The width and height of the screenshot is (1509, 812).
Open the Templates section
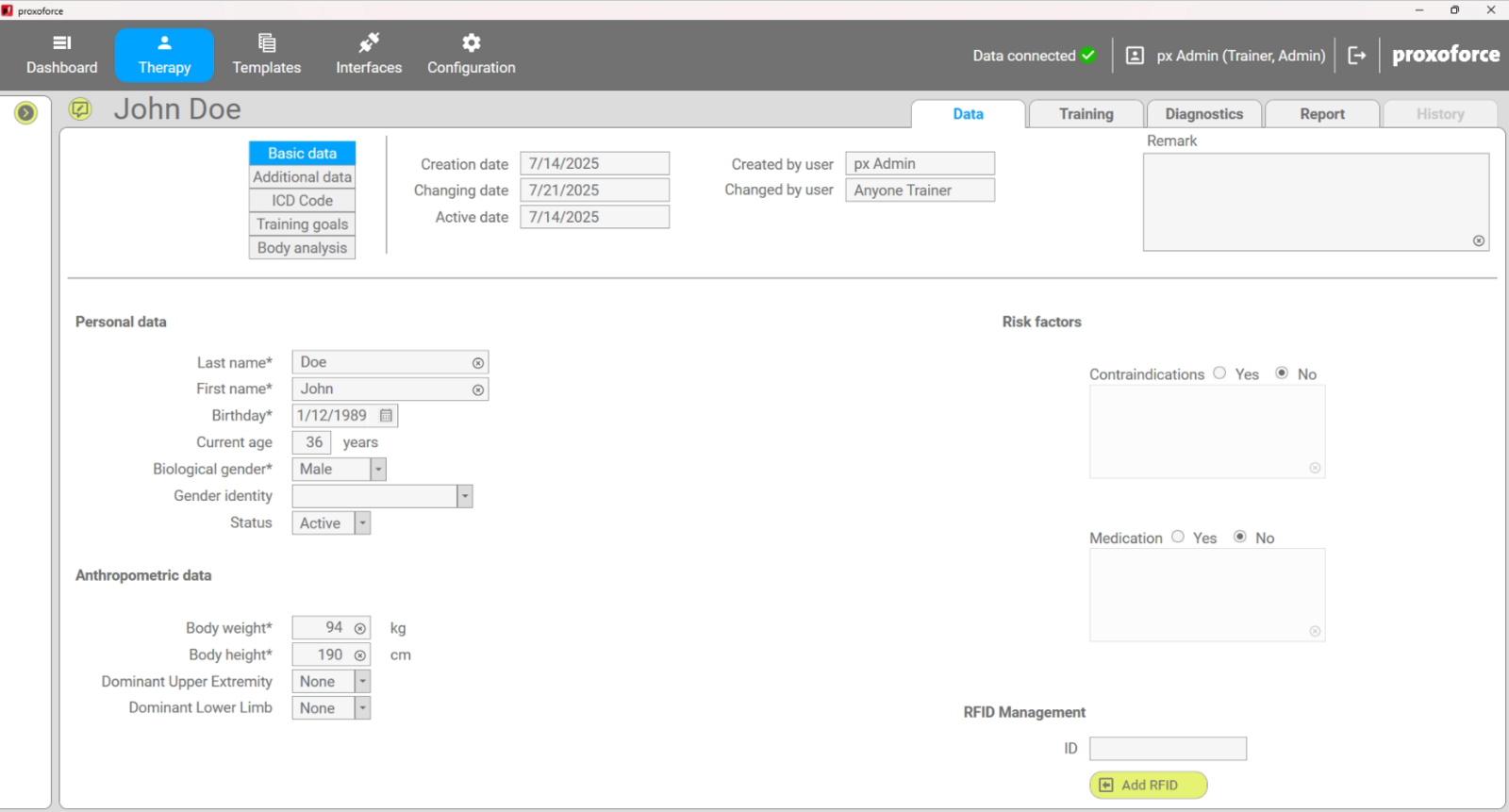[266, 55]
